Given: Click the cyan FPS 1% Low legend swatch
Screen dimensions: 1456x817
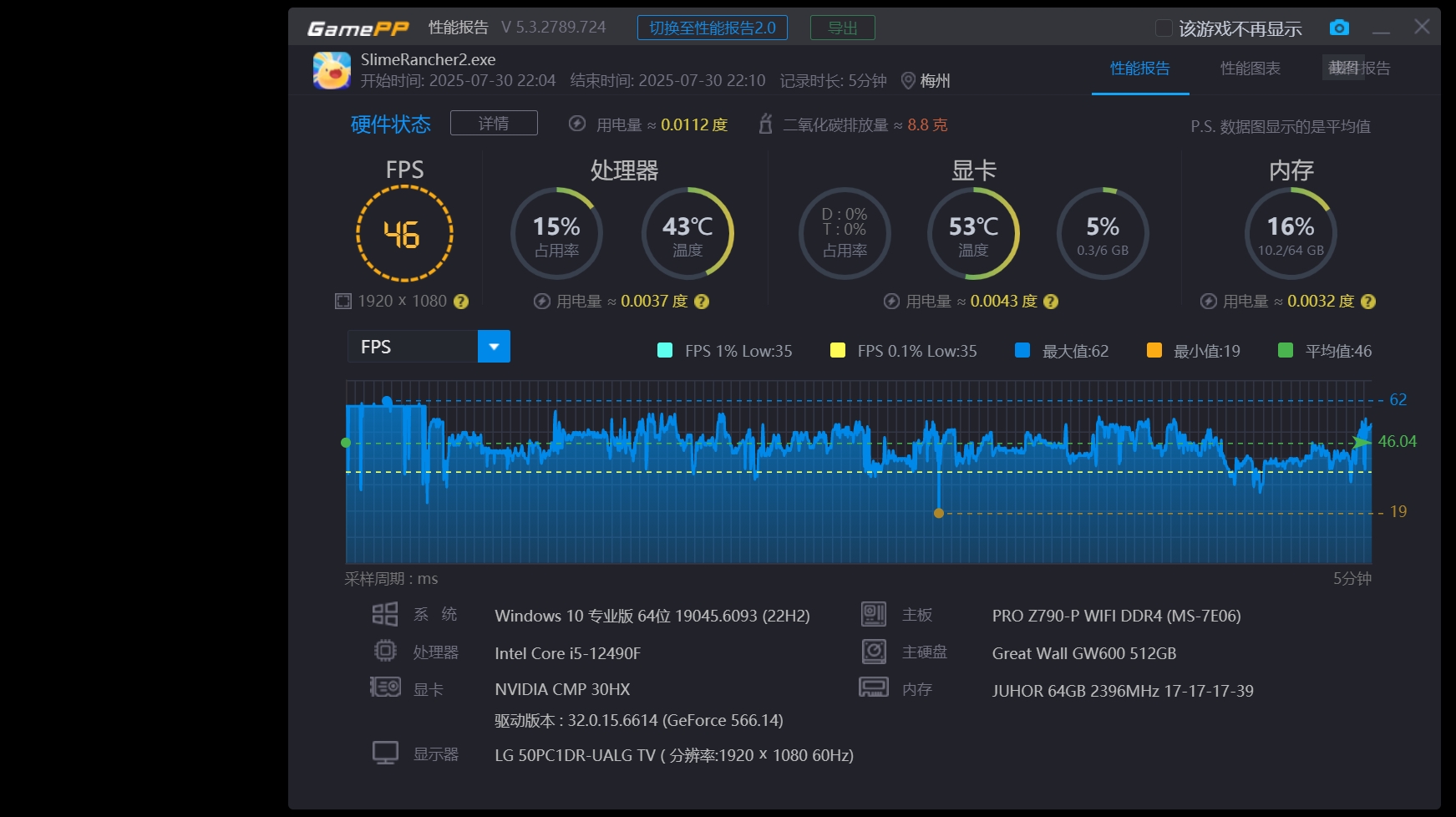Looking at the screenshot, I should (665, 350).
